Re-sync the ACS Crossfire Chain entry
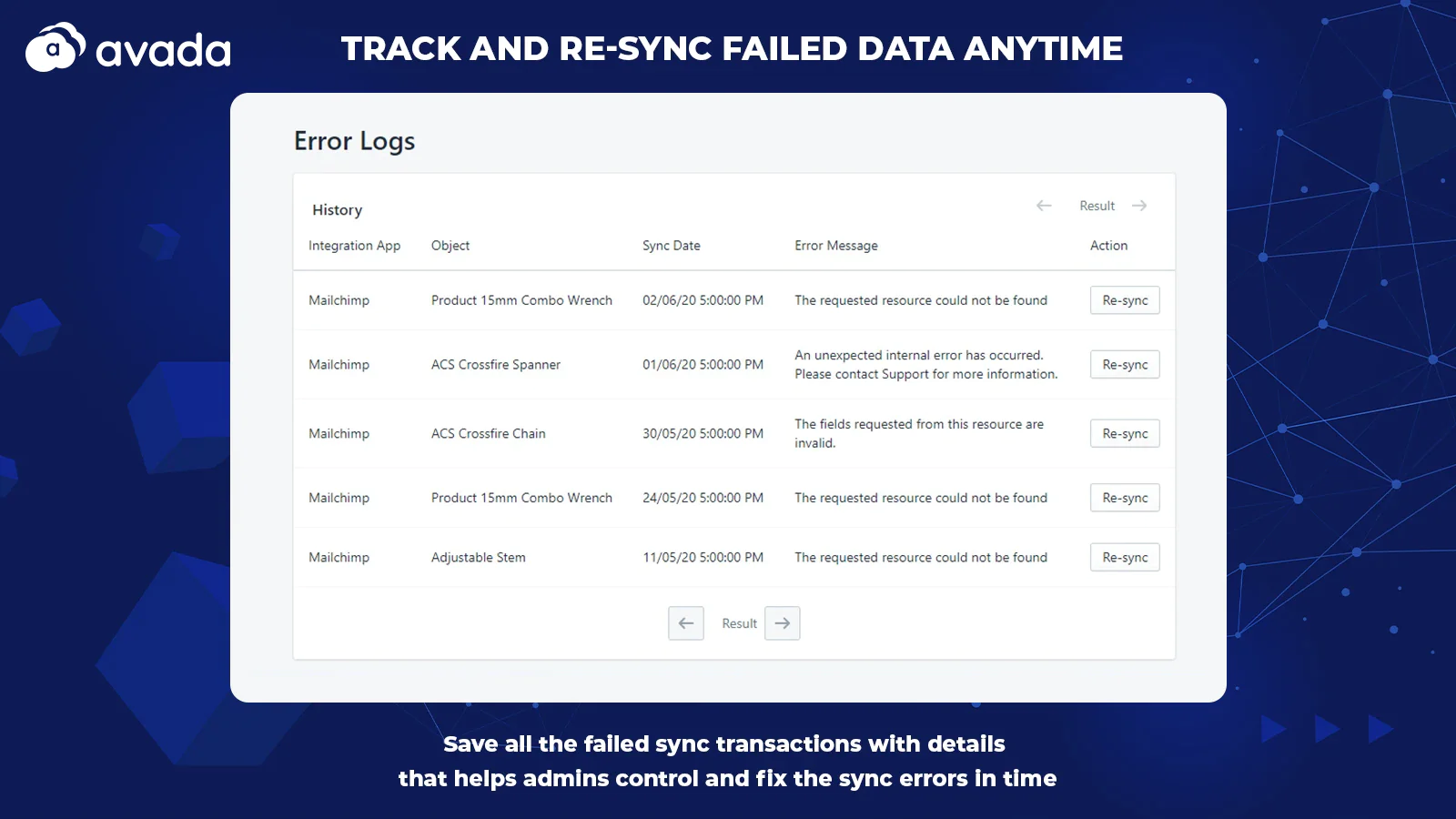The width and height of the screenshot is (1456, 819). 1125,434
